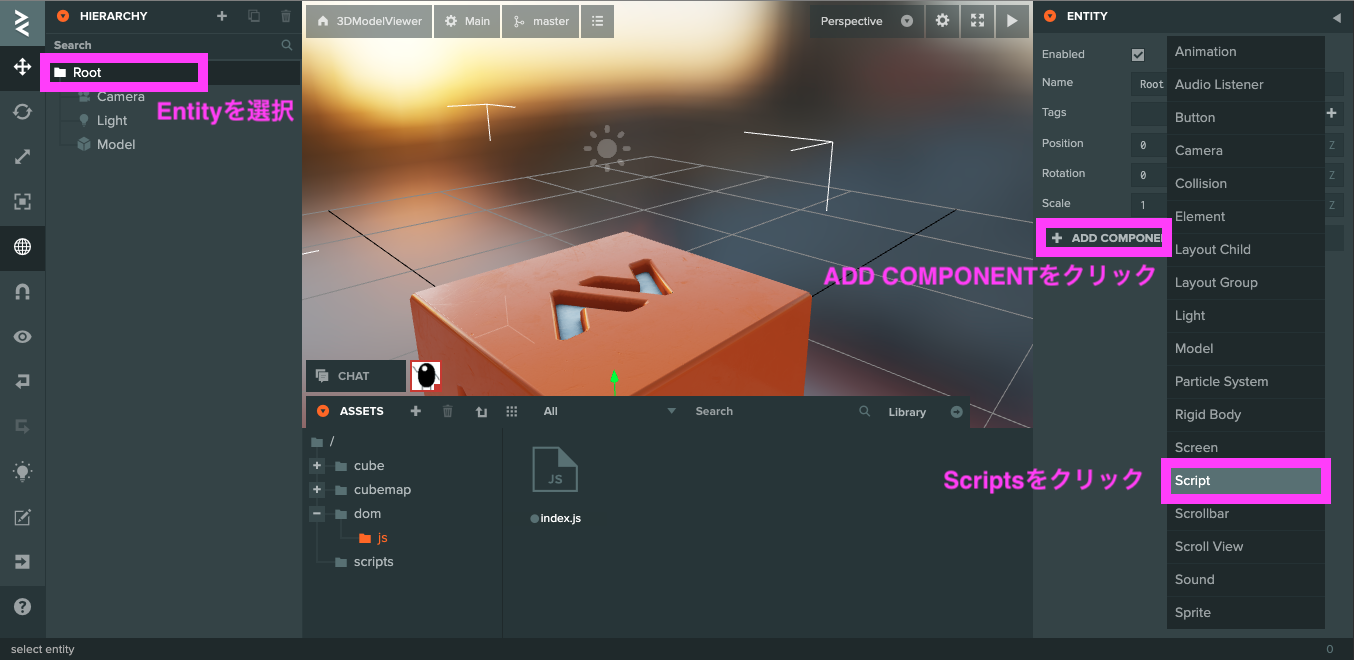Image resolution: width=1354 pixels, height=660 pixels.
Task: Click the Library arrow icon
Action: coord(956,412)
